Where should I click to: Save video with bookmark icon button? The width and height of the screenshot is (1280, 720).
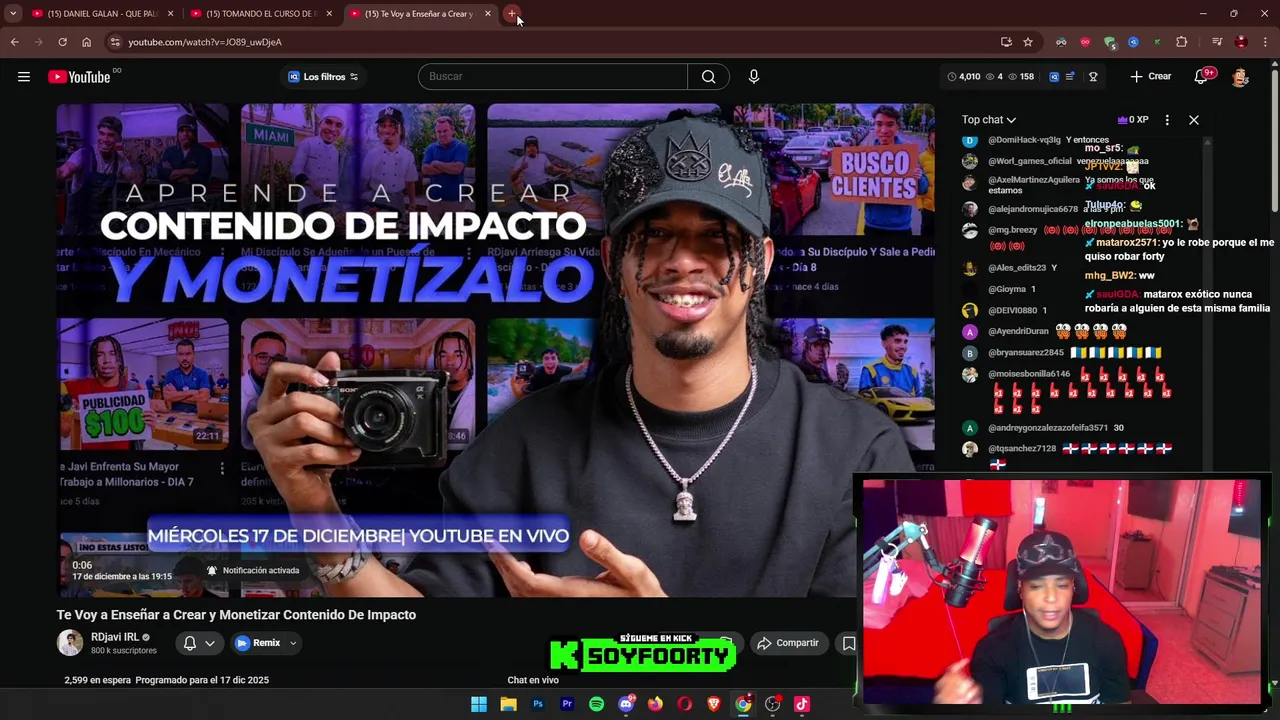(849, 643)
